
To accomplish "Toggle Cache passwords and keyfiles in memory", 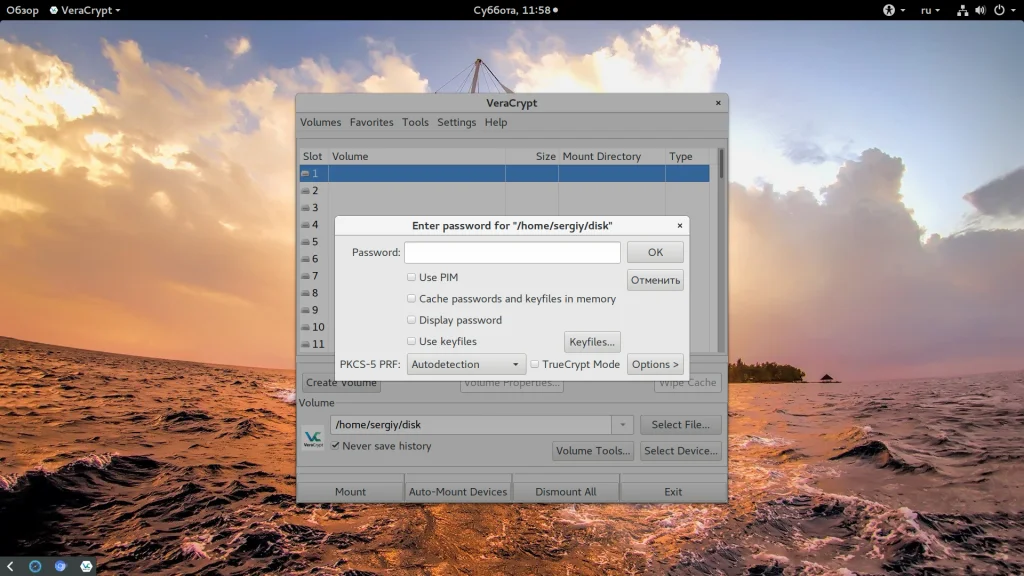I will coord(411,299).
